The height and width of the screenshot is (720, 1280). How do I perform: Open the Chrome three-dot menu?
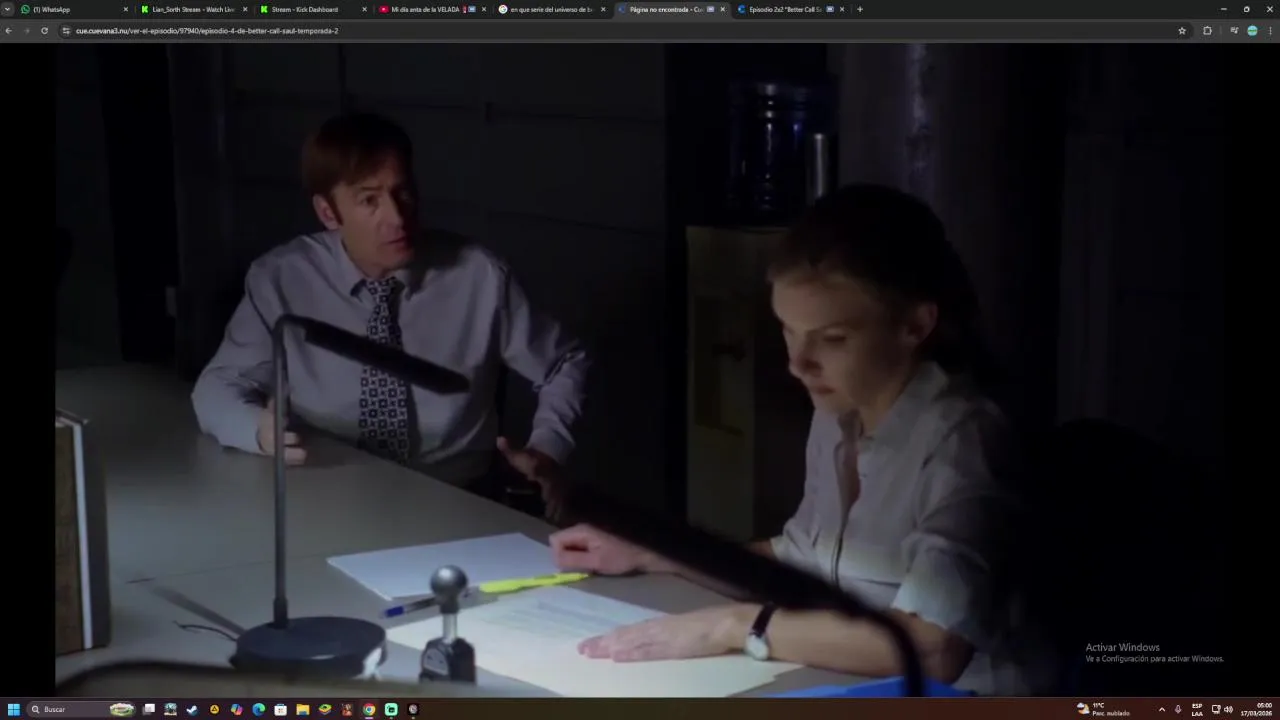(1270, 31)
